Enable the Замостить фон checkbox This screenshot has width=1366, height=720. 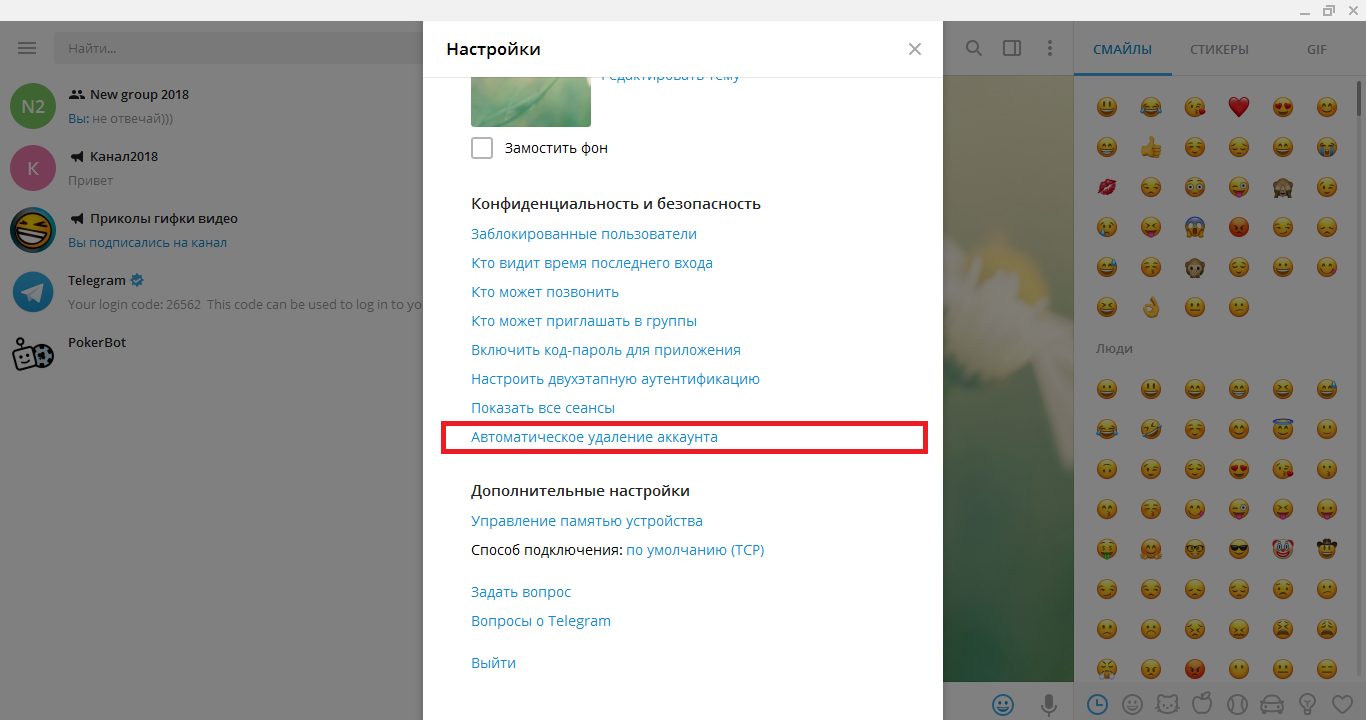(482, 148)
